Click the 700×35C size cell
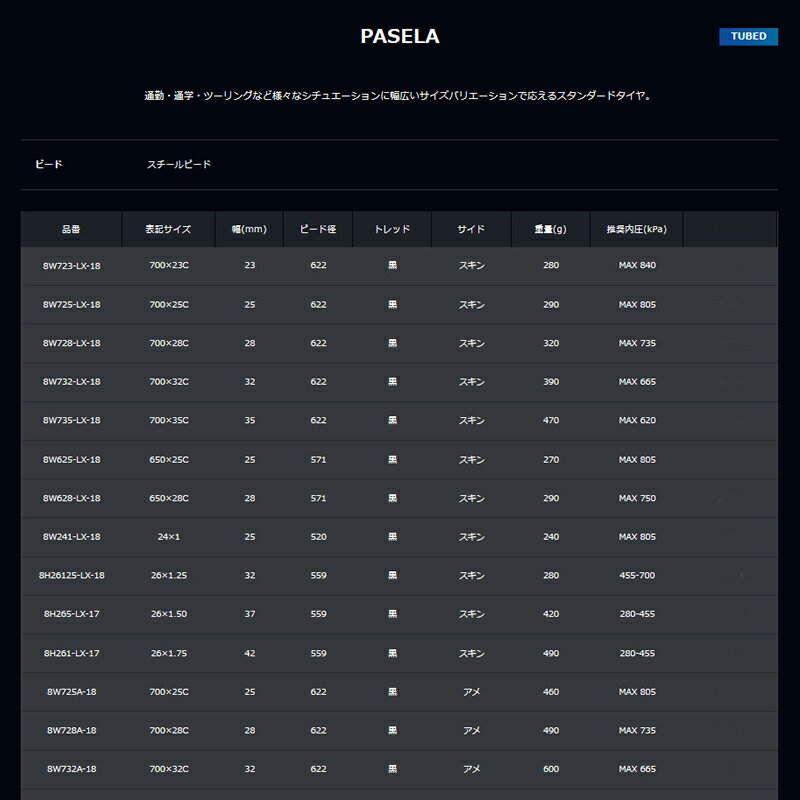 point(169,420)
